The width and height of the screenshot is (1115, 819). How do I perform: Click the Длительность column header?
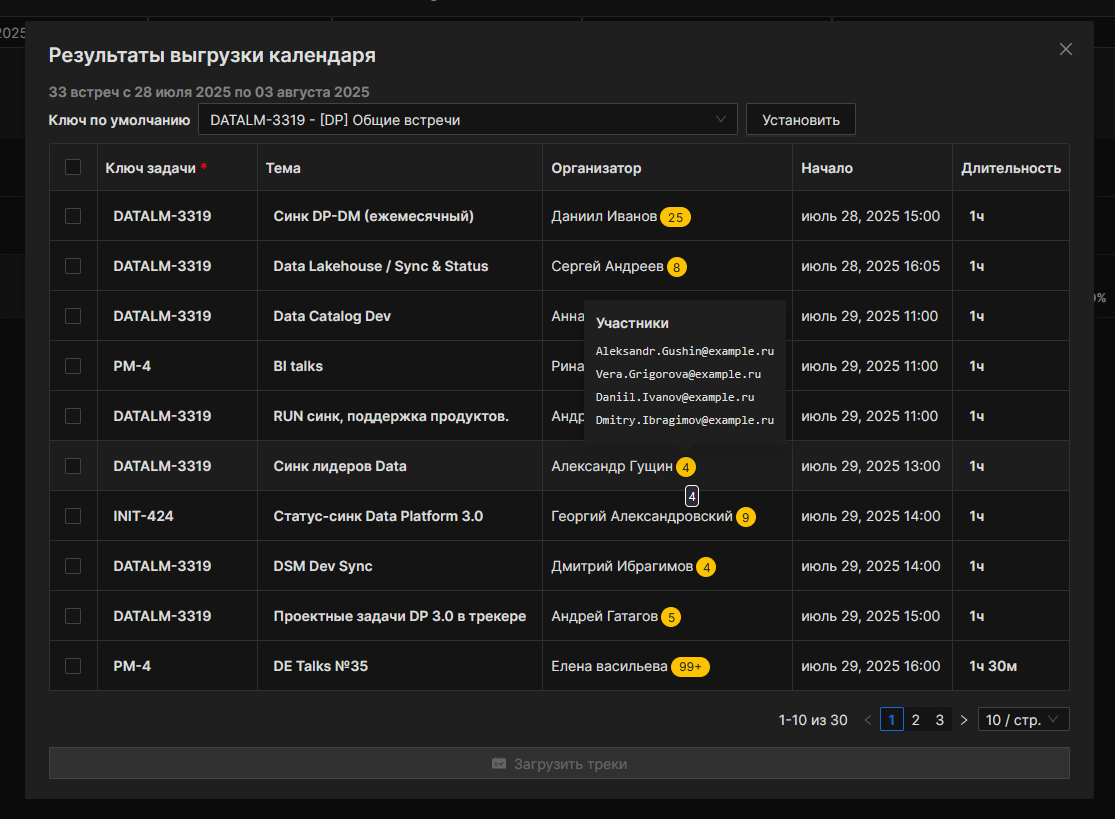[x=1010, y=168]
